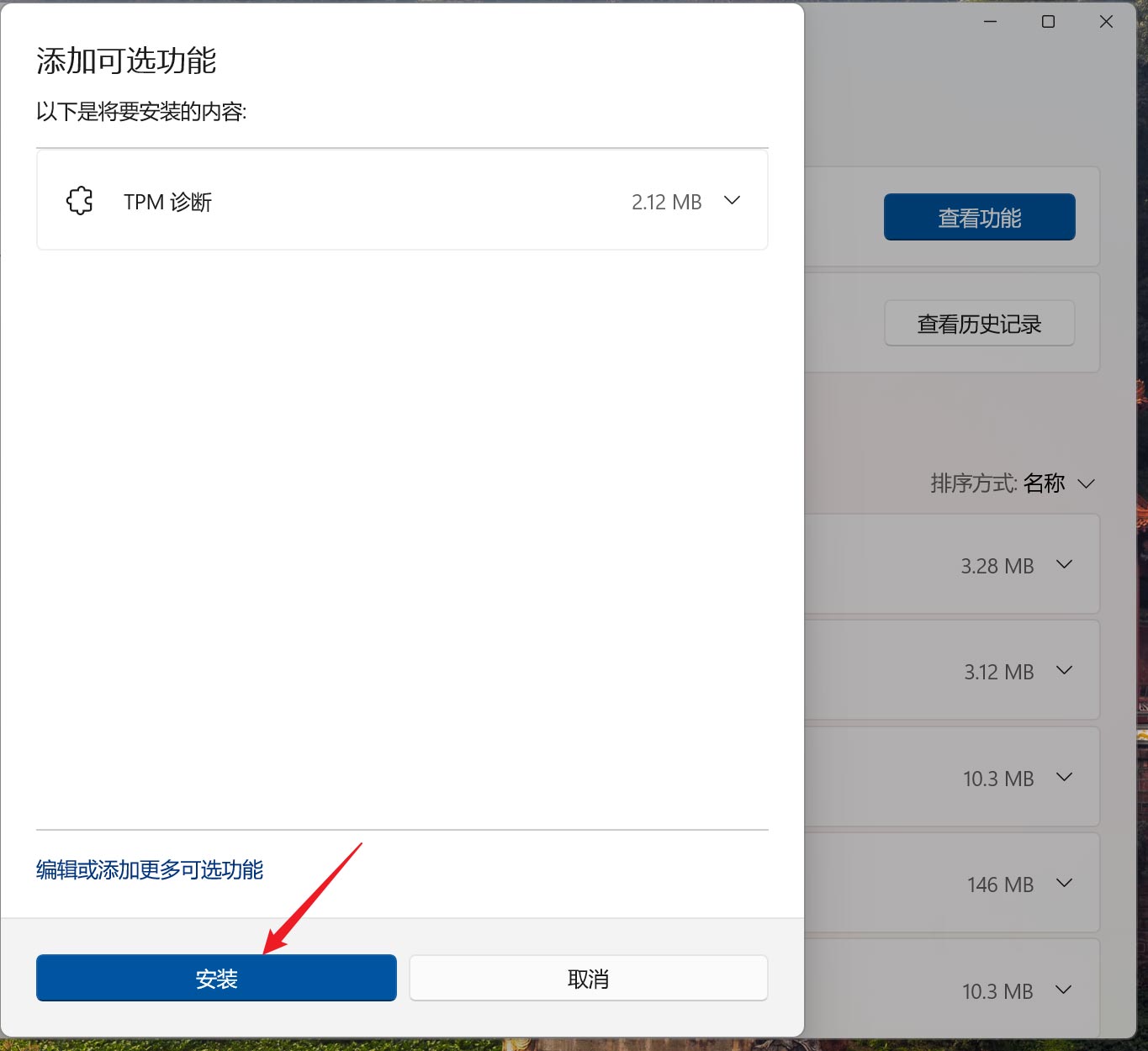1148x1051 pixels.
Task: Close the Settings window
Action: (1106, 21)
